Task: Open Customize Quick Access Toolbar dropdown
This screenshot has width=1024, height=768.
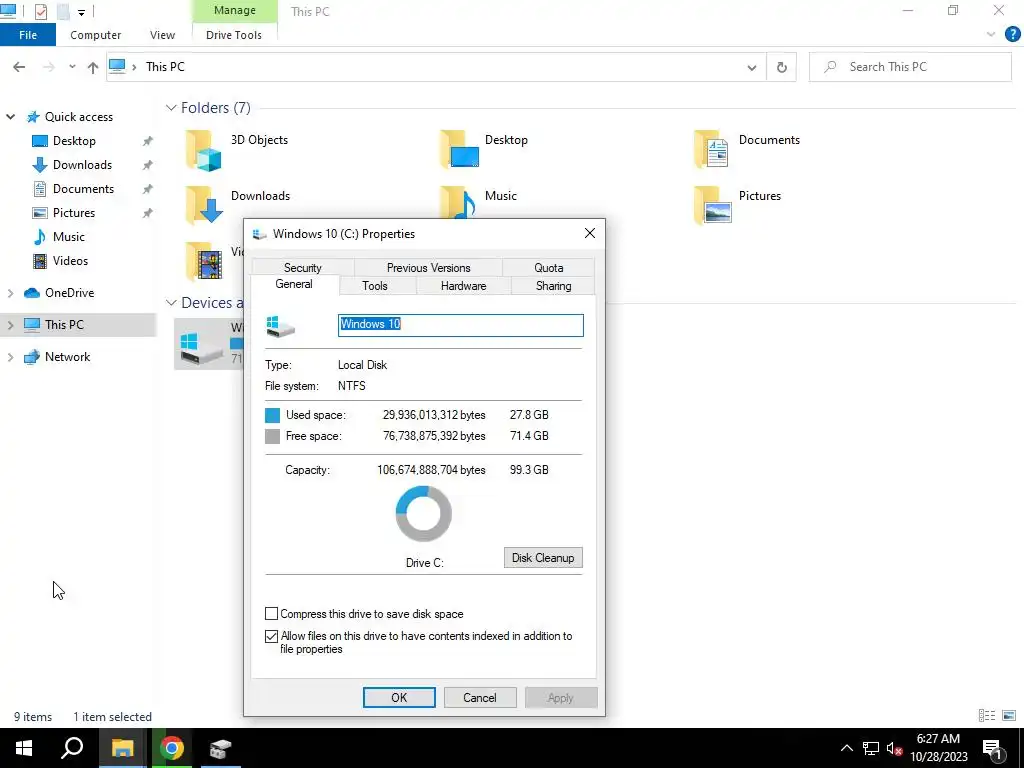Action: click(81, 12)
